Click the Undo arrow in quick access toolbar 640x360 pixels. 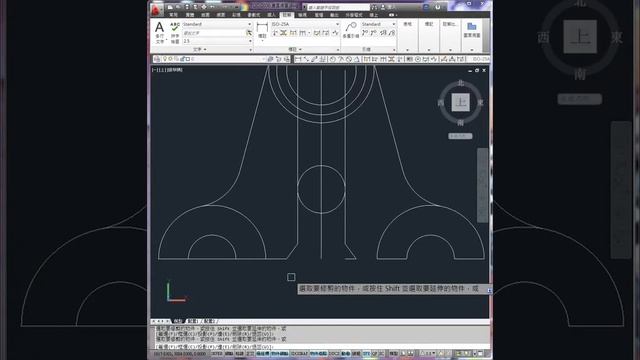[x=212, y=7]
